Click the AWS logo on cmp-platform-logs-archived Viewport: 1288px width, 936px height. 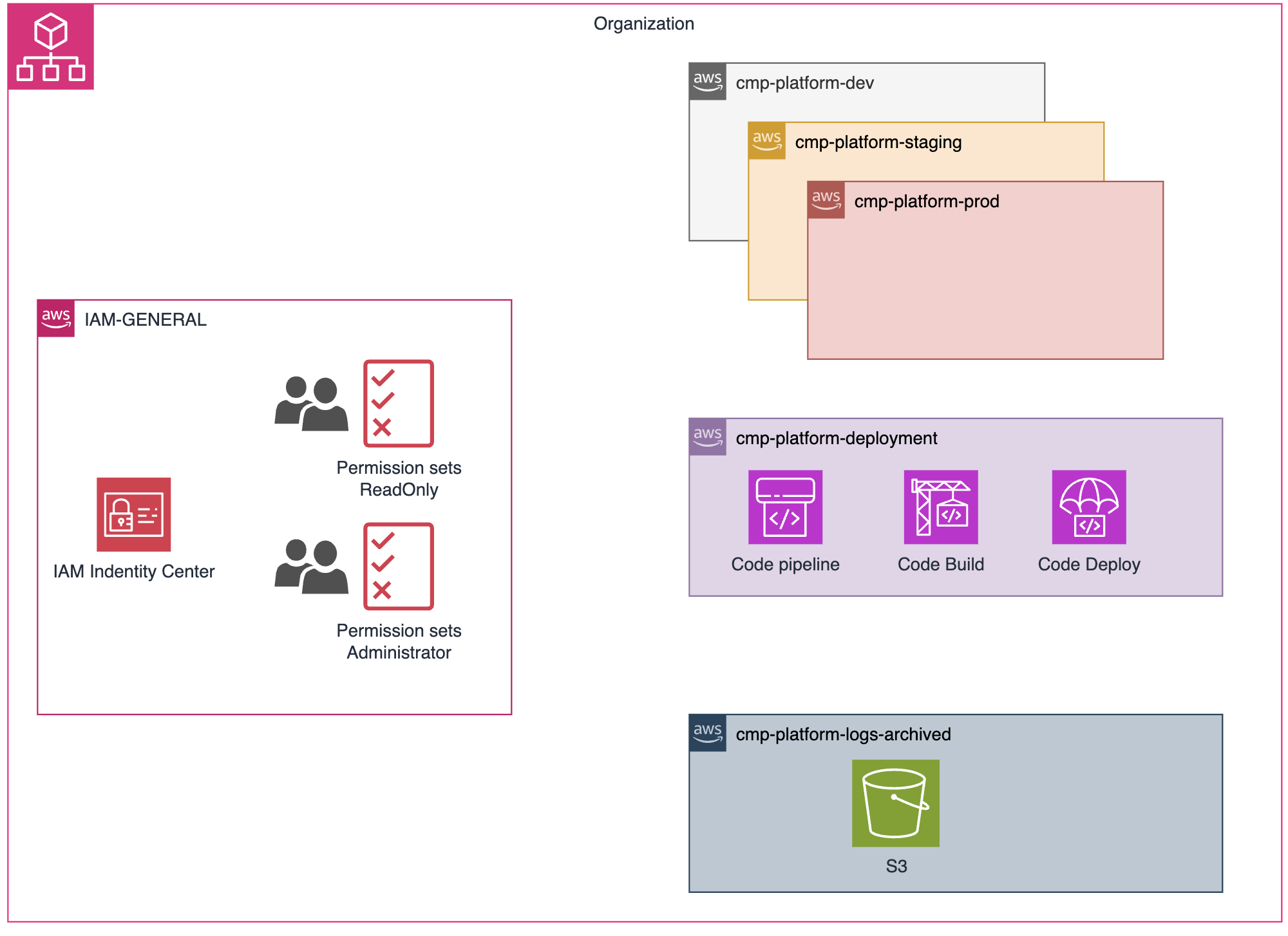[707, 733]
